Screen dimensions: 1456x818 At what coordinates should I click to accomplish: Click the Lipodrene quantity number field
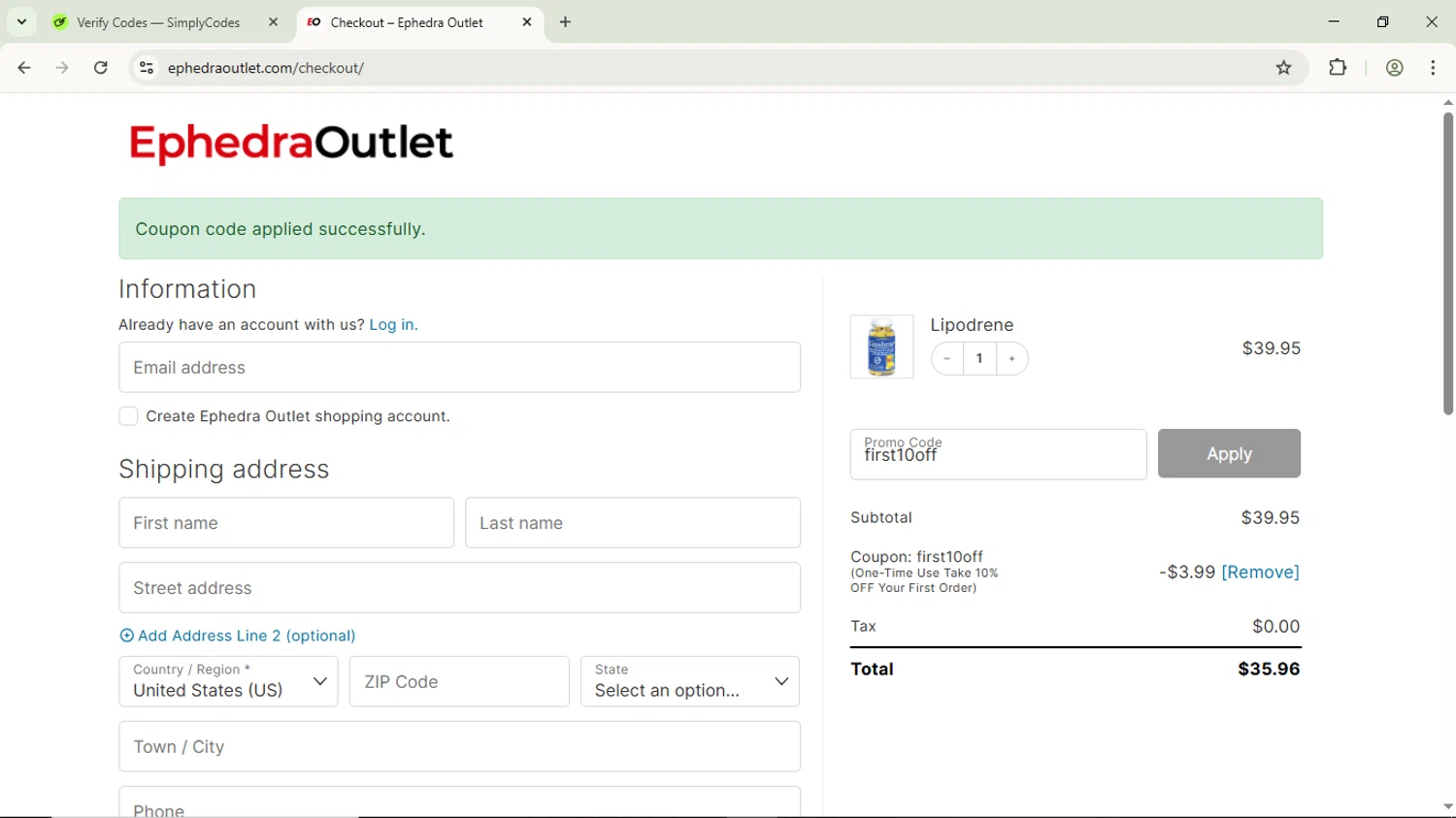(x=979, y=359)
